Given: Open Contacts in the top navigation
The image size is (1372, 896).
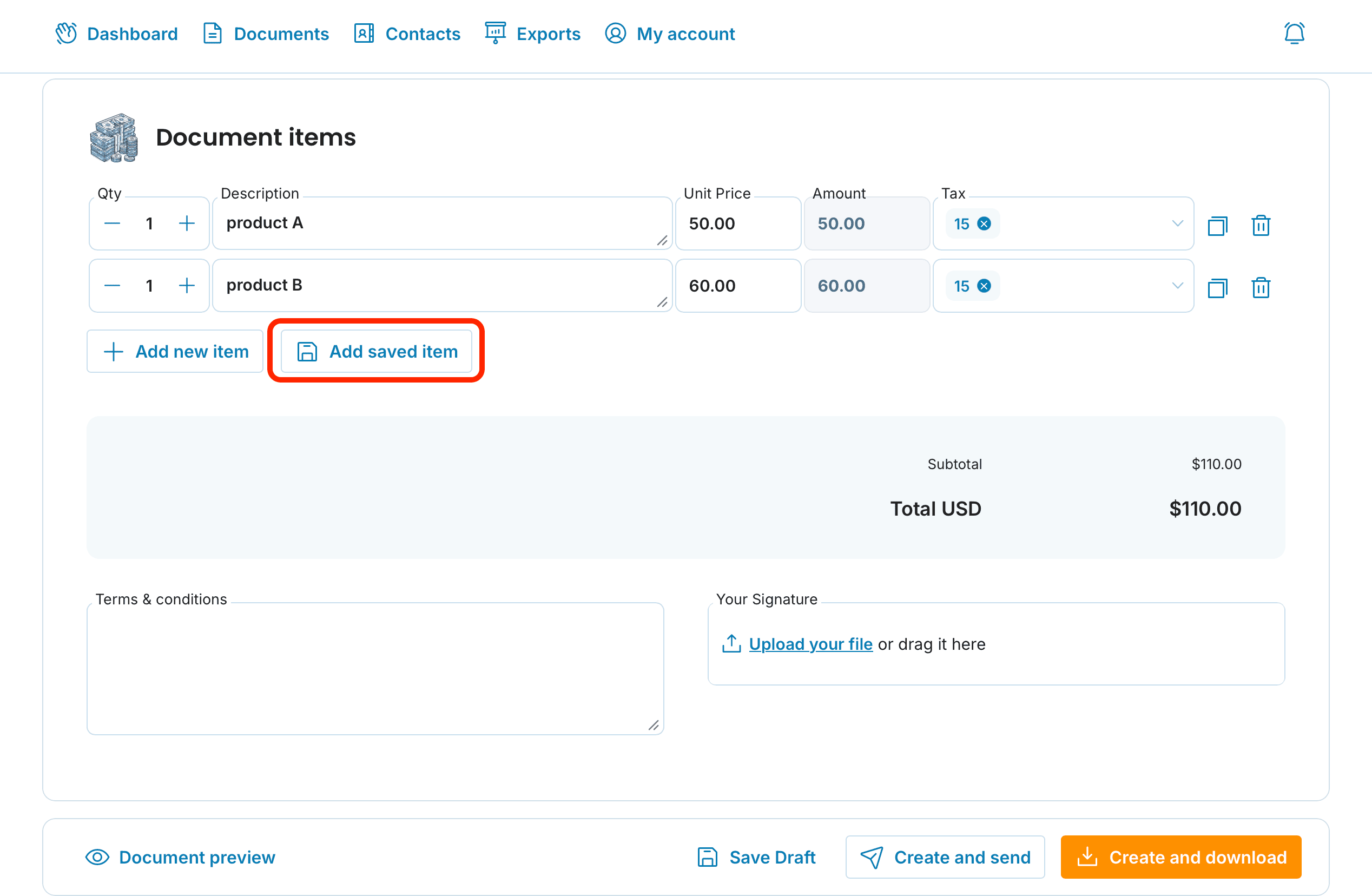Looking at the screenshot, I should coord(407,34).
